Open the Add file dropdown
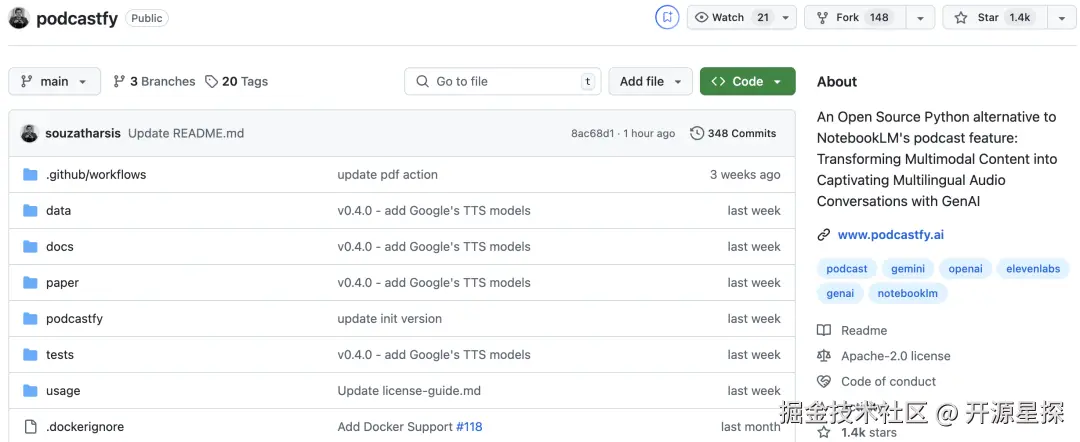The image size is (1080, 442). coord(650,82)
